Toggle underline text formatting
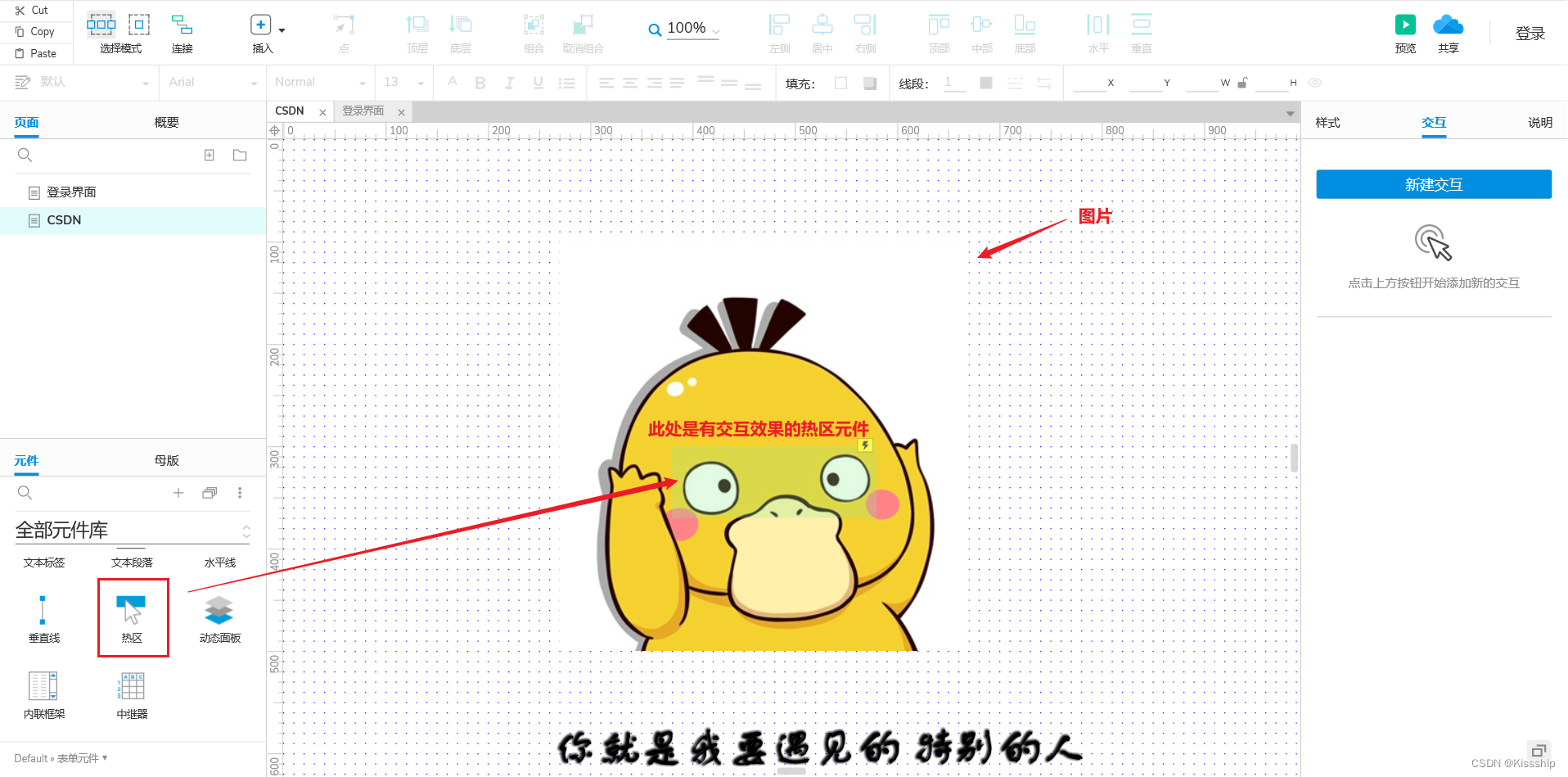 click(538, 83)
